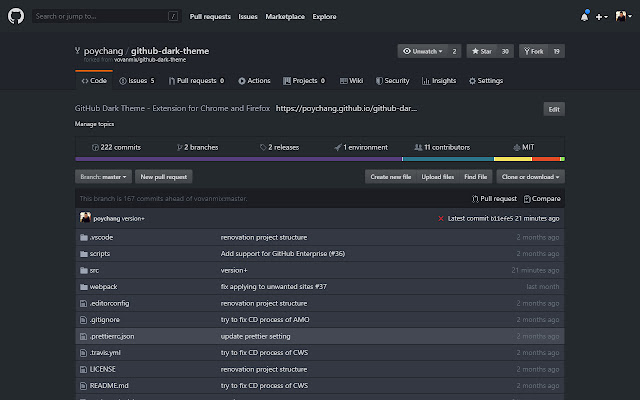Fork the repository
The image size is (640, 400).
pos(533,51)
